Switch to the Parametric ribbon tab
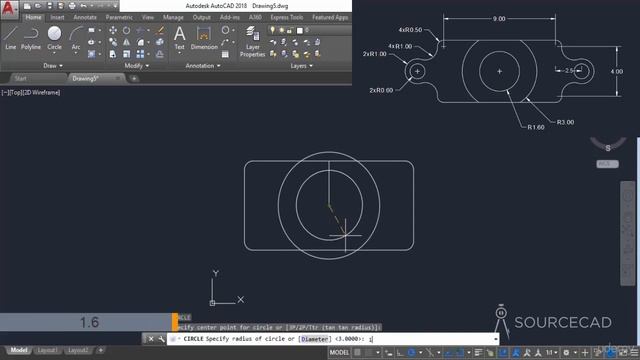This screenshot has height=360, width=640. [x=119, y=17]
